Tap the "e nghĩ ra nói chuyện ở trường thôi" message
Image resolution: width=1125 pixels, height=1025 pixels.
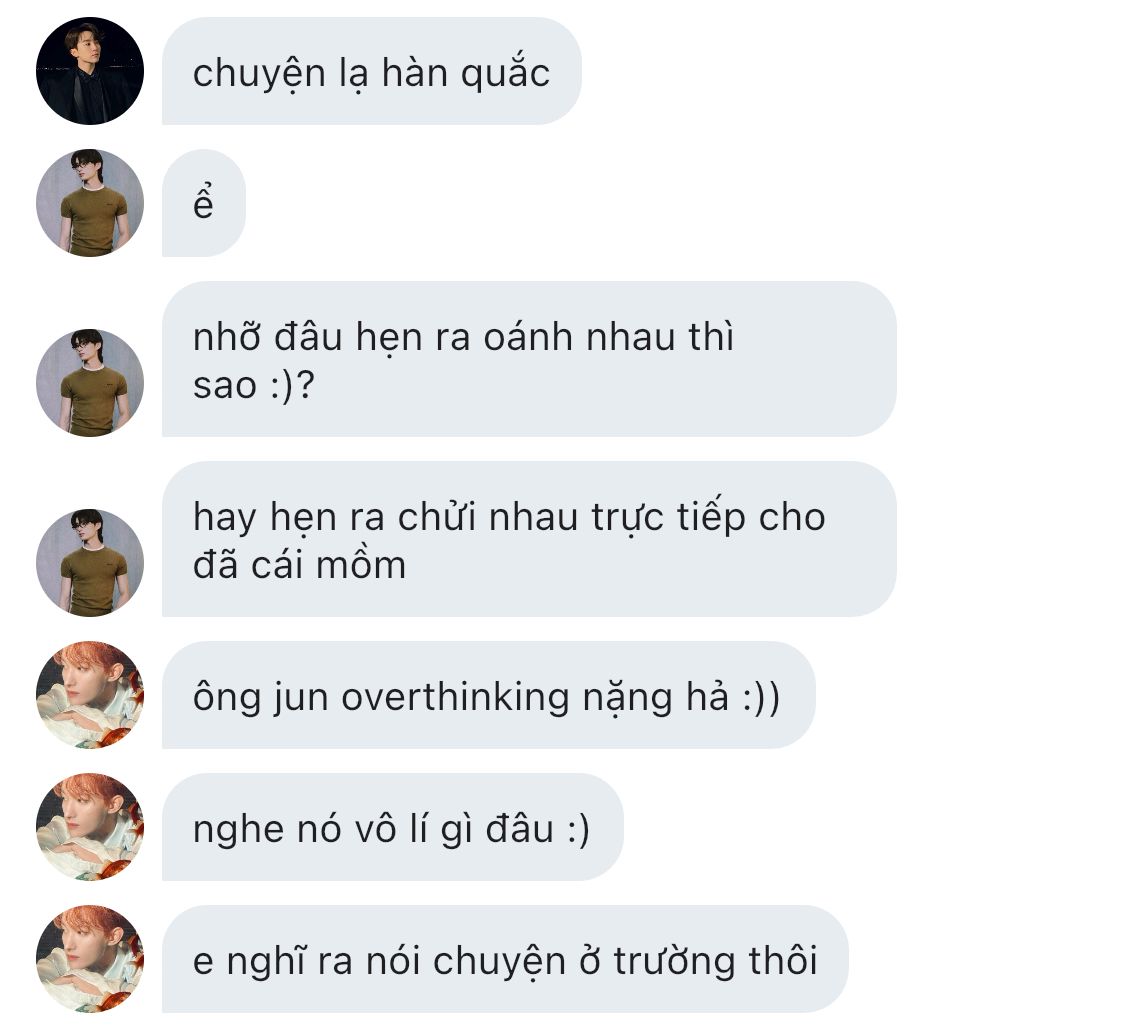505,959
